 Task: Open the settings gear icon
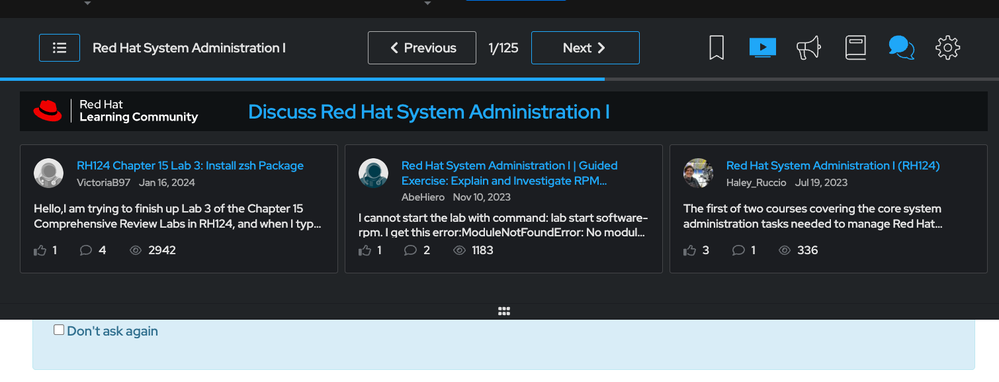[x=947, y=48]
